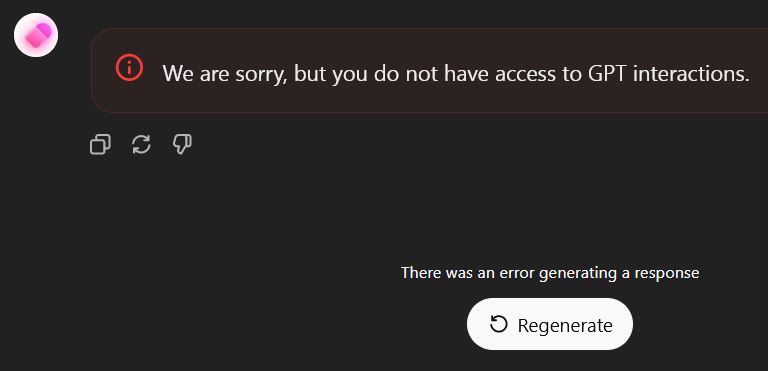This screenshot has height=371, width=768.
Task: Select the 'Regenerate' label text in the button
Action: click(x=565, y=325)
